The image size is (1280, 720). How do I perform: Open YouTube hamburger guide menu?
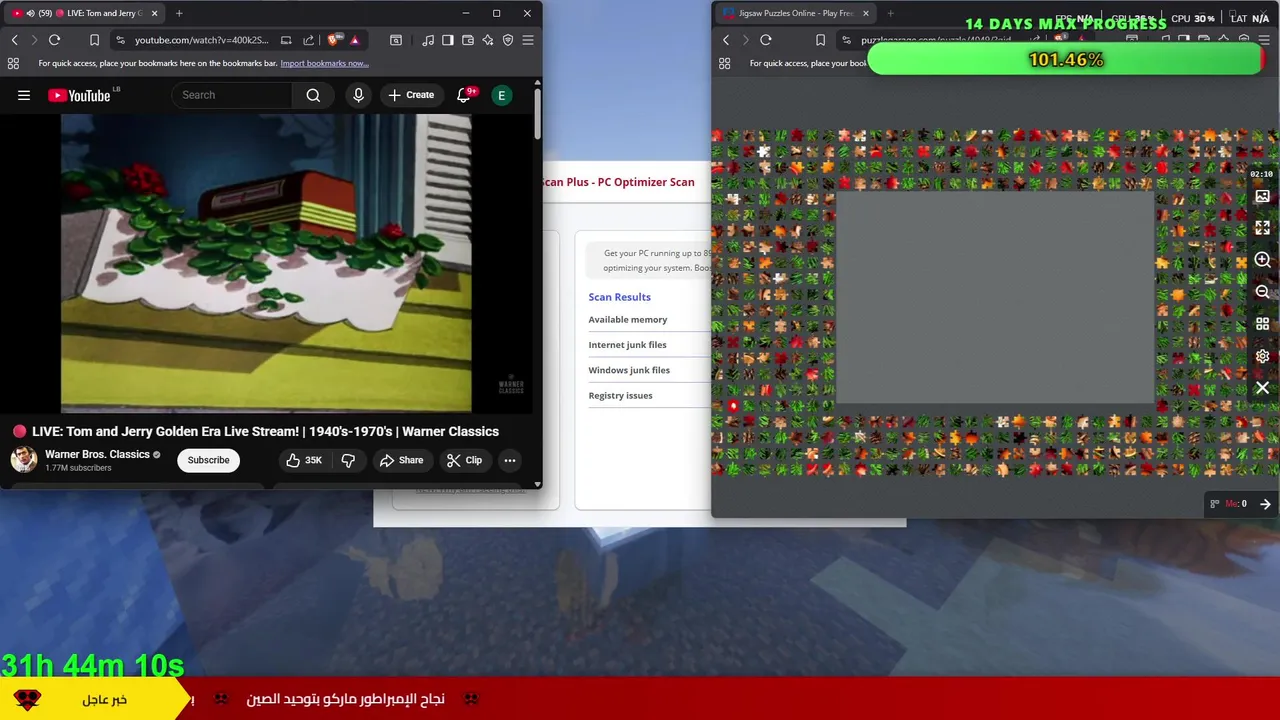24,95
